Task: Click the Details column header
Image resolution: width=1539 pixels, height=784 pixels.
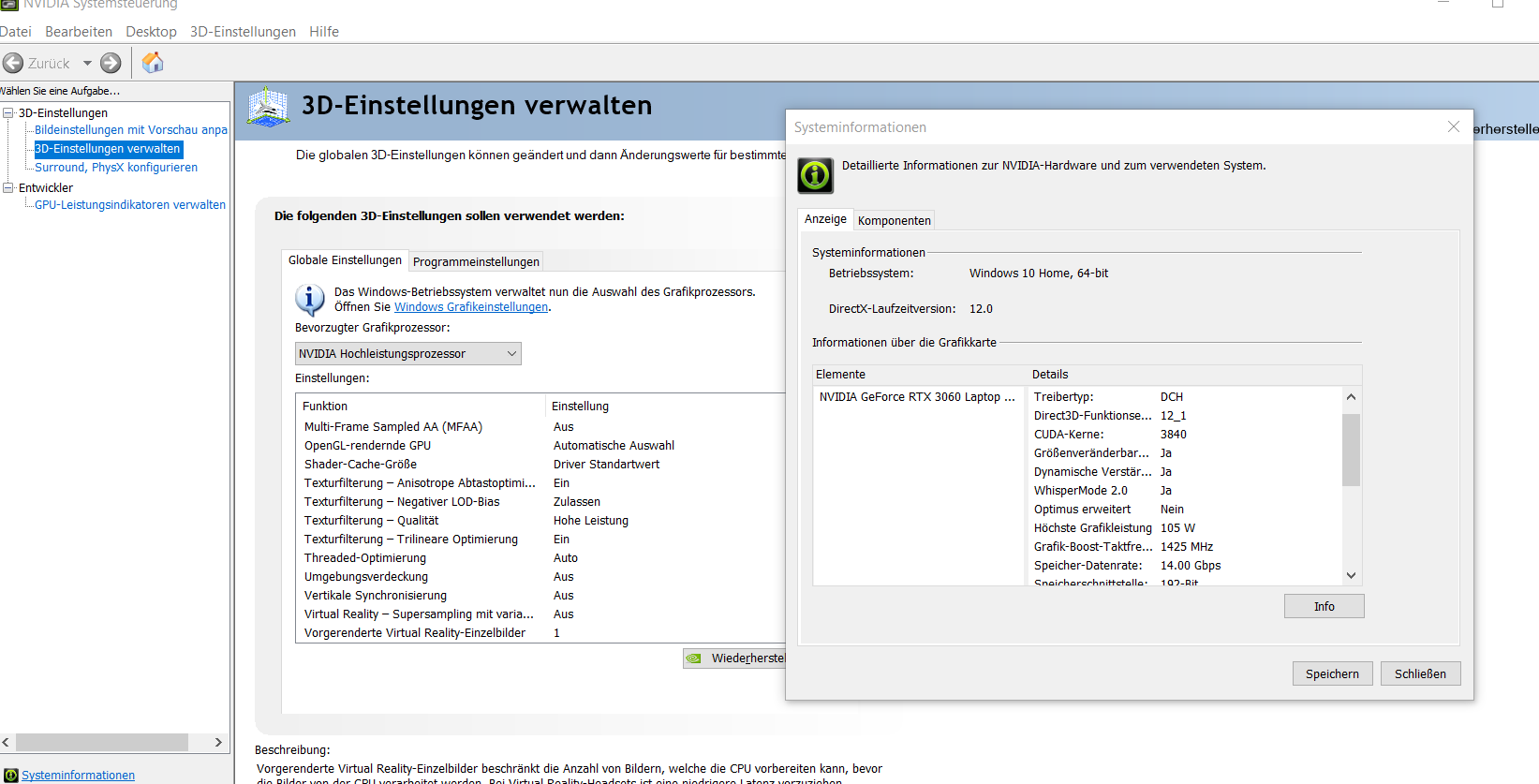Action: [x=1194, y=375]
